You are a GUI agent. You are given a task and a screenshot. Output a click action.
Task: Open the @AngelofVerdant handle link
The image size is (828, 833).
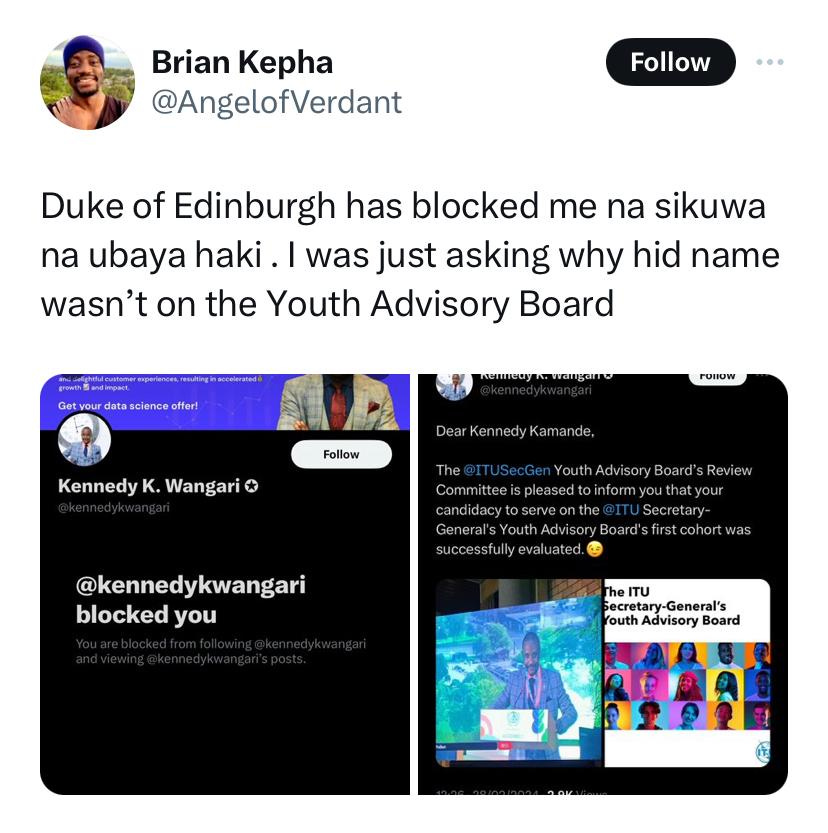(x=276, y=102)
